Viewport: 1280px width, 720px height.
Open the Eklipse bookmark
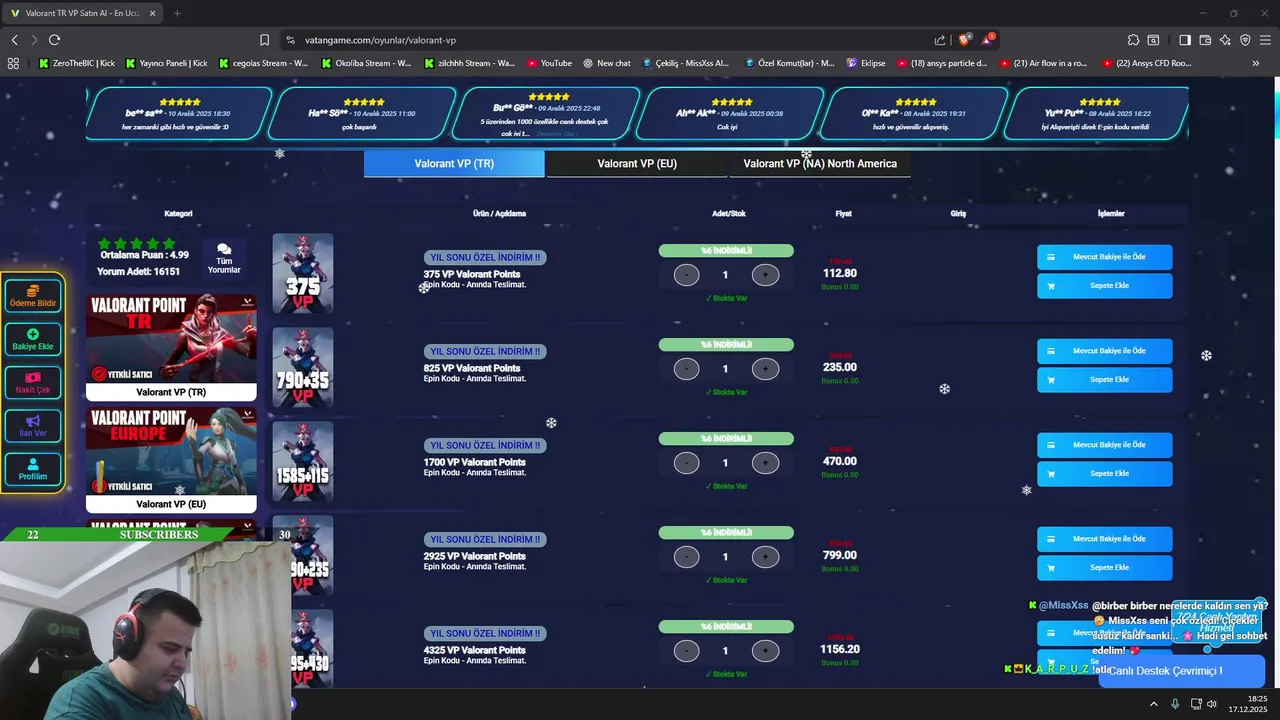click(865, 63)
